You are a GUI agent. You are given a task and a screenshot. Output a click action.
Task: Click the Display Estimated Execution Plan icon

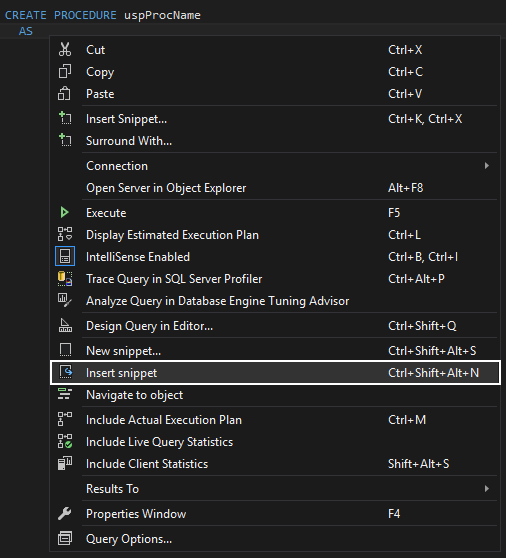(65, 235)
